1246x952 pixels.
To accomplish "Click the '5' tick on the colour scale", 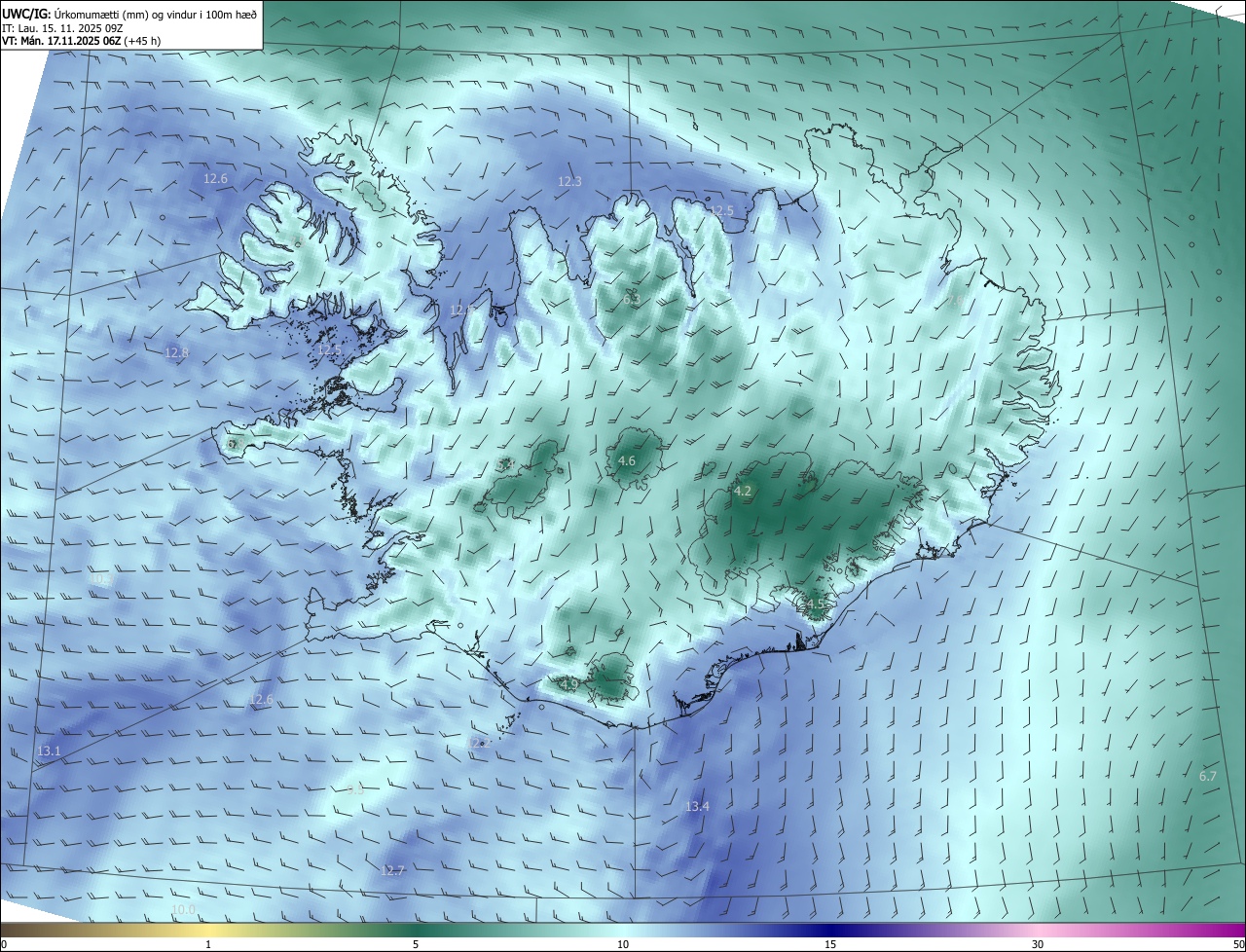I will click(416, 944).
